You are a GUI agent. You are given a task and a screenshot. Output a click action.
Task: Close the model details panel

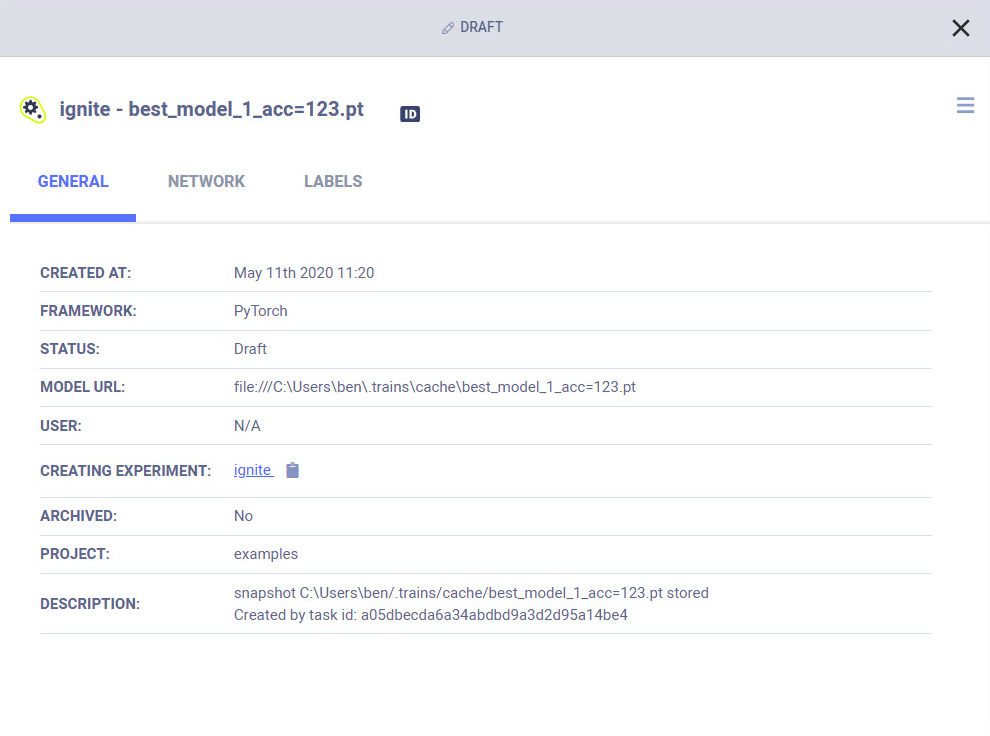click(960, 28)
